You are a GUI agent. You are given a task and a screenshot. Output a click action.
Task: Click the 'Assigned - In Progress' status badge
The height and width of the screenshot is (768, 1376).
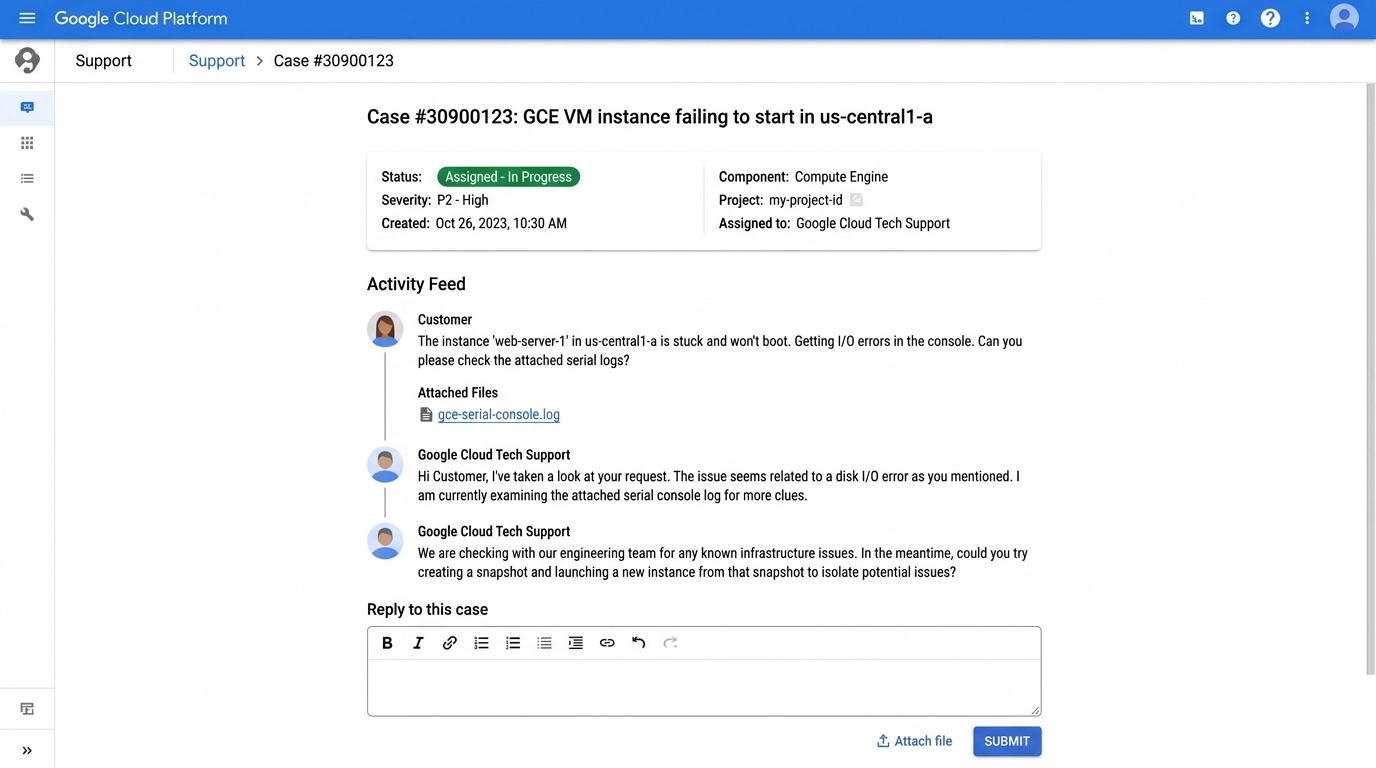pos(508,177)
